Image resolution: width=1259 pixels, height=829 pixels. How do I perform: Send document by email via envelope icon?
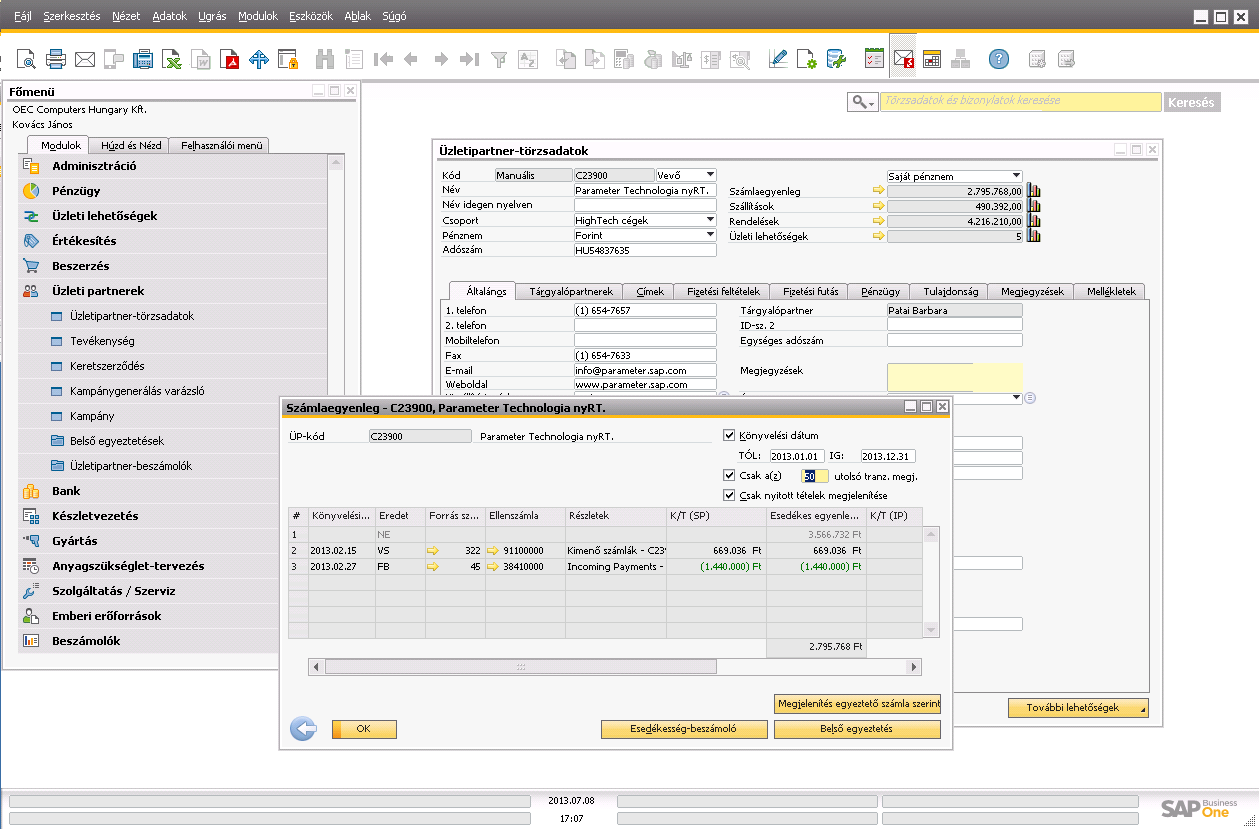(85, 60)
